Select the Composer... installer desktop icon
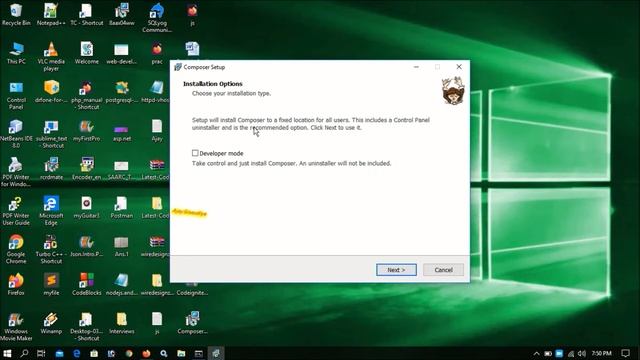Viewport: 640px width, 360px height. pyautogui.click(x=192, y=323)
